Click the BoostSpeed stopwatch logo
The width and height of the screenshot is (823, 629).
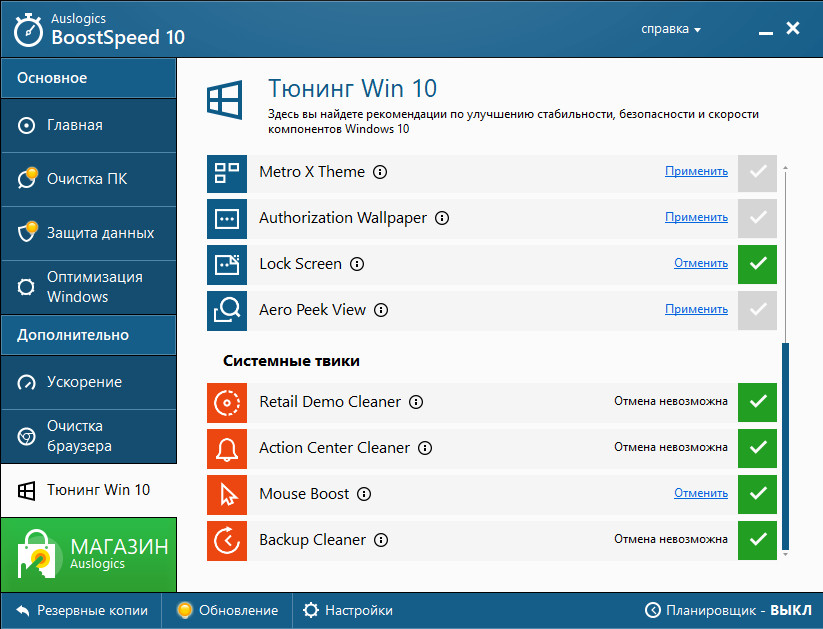coord(28,30)
